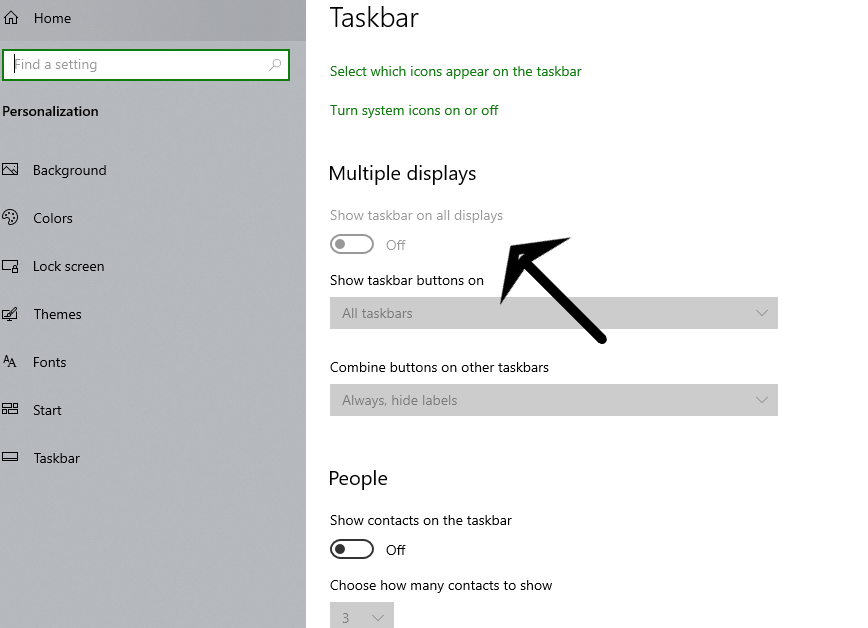Select the Taskbar settings page
868x628 pixels.
point(56,458)
